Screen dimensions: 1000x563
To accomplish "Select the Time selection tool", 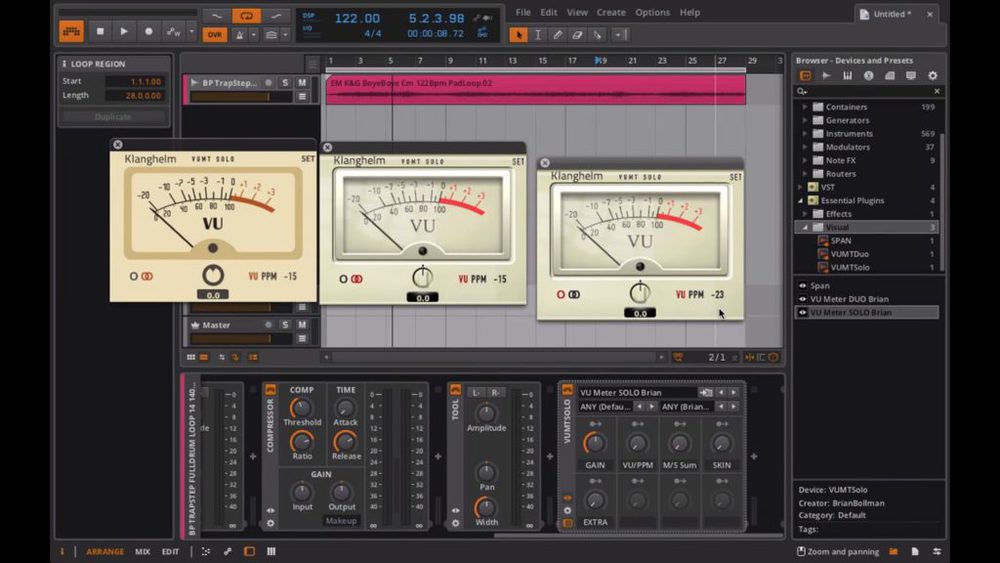I will pos(538,35).
